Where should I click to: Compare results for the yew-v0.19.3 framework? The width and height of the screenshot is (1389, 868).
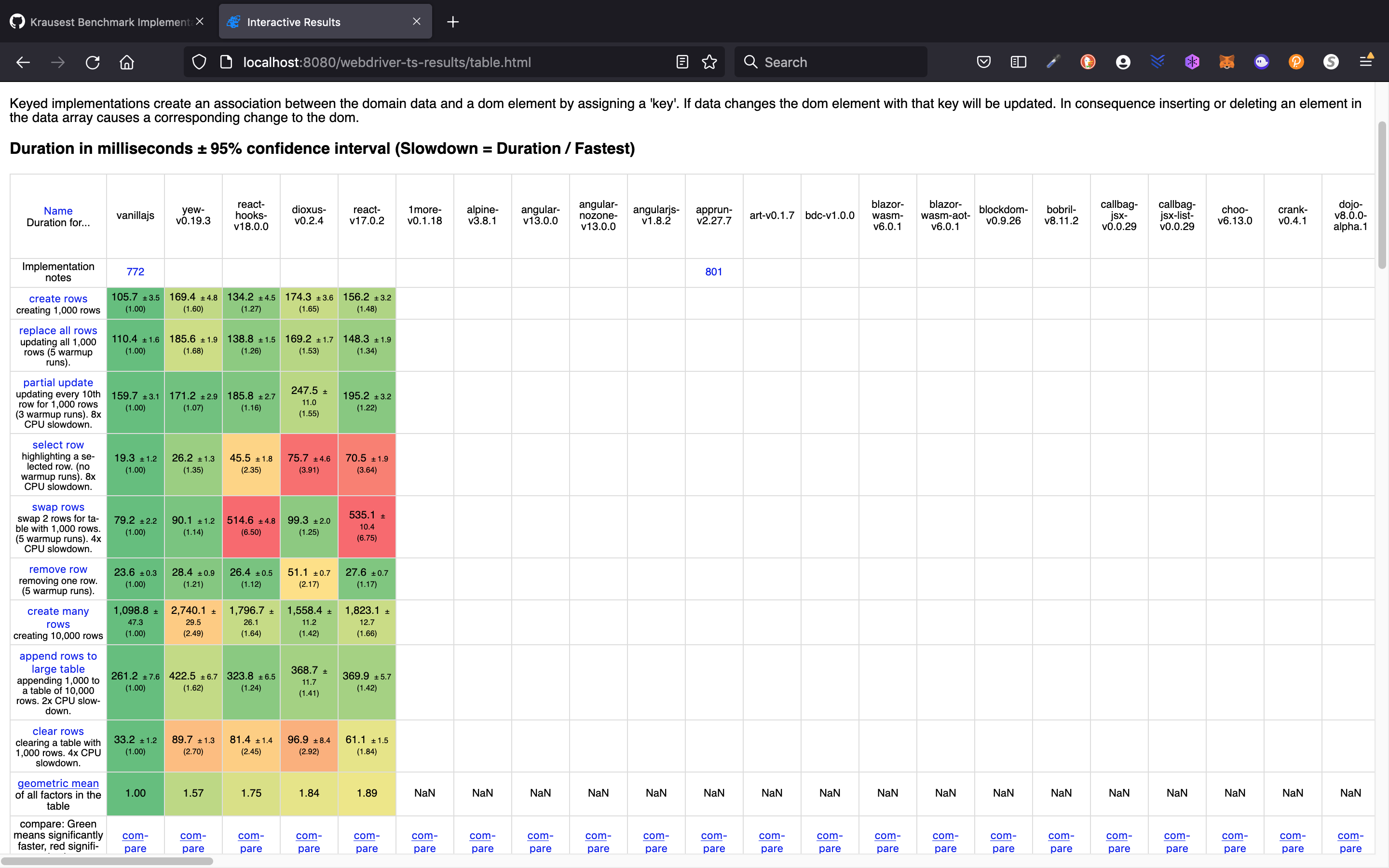coord(193,841)
